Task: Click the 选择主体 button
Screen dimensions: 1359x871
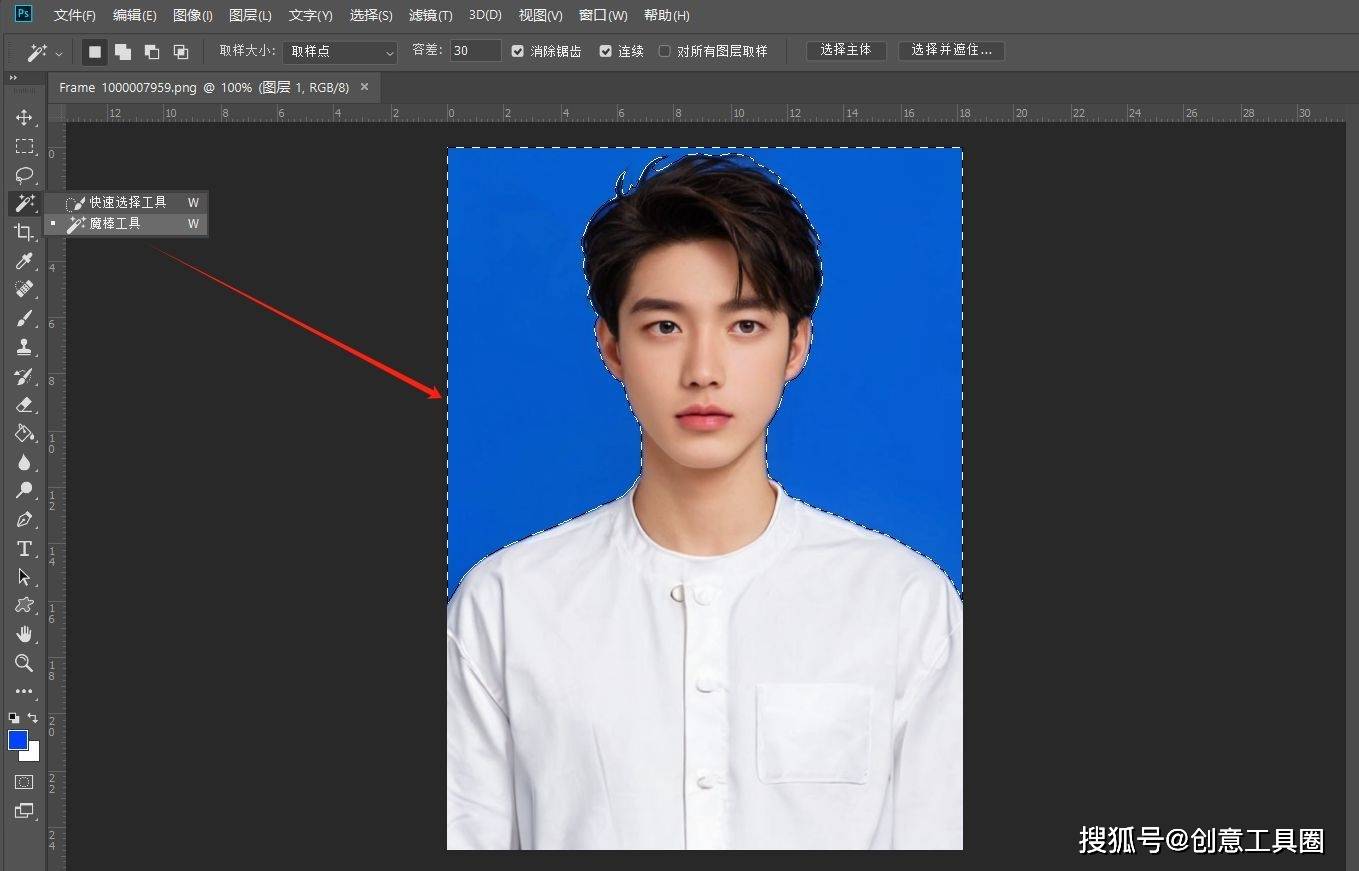Action: [x=846, y=50]
